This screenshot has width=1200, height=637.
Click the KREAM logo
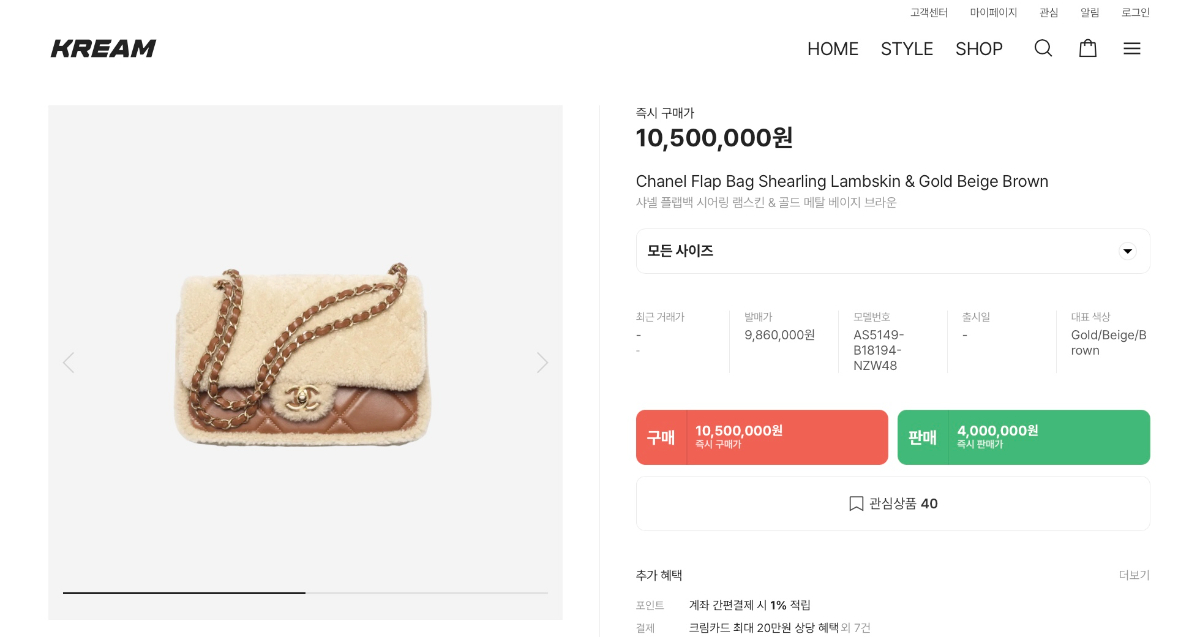(103, 48)
